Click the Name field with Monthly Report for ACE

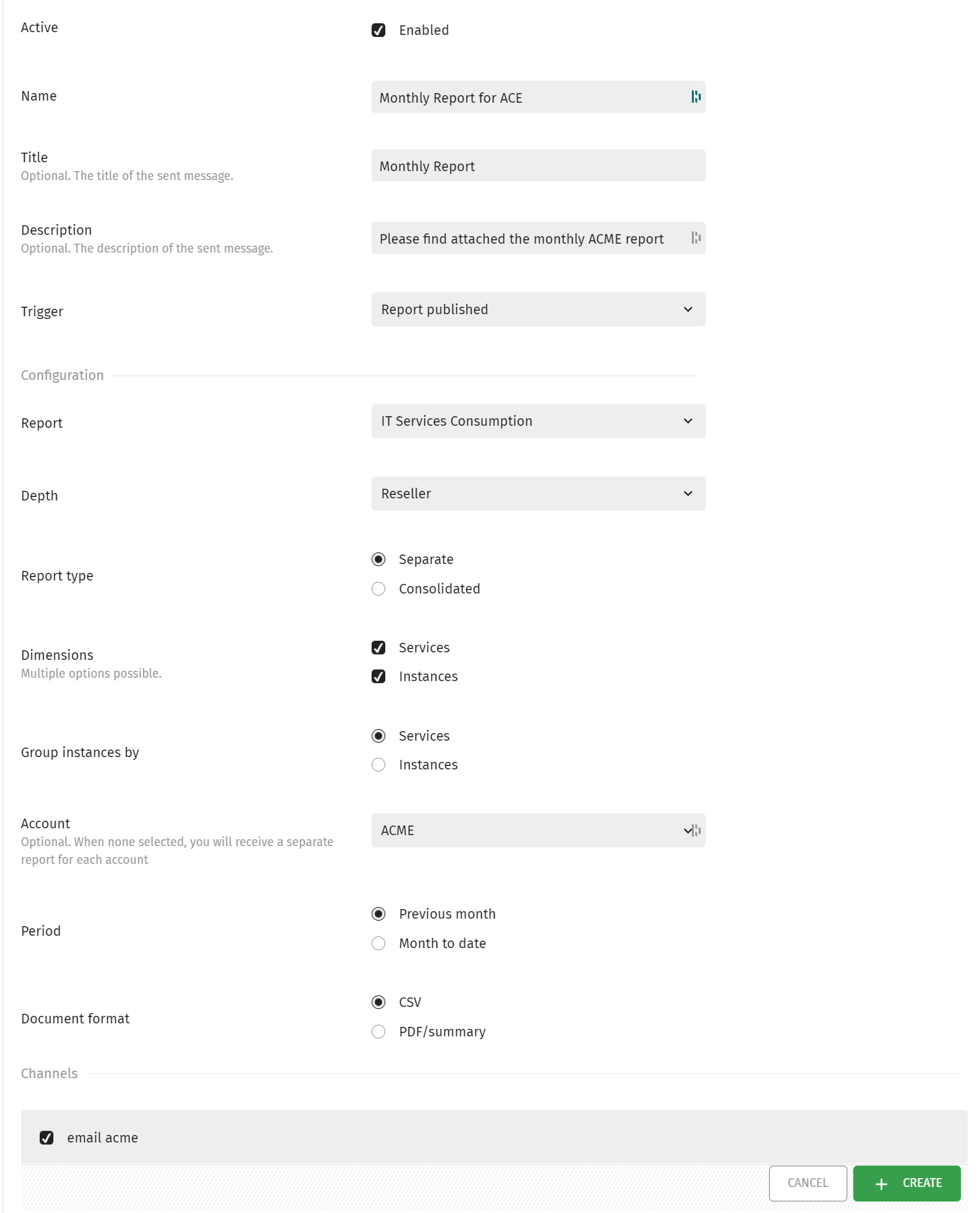pos(538,97)
